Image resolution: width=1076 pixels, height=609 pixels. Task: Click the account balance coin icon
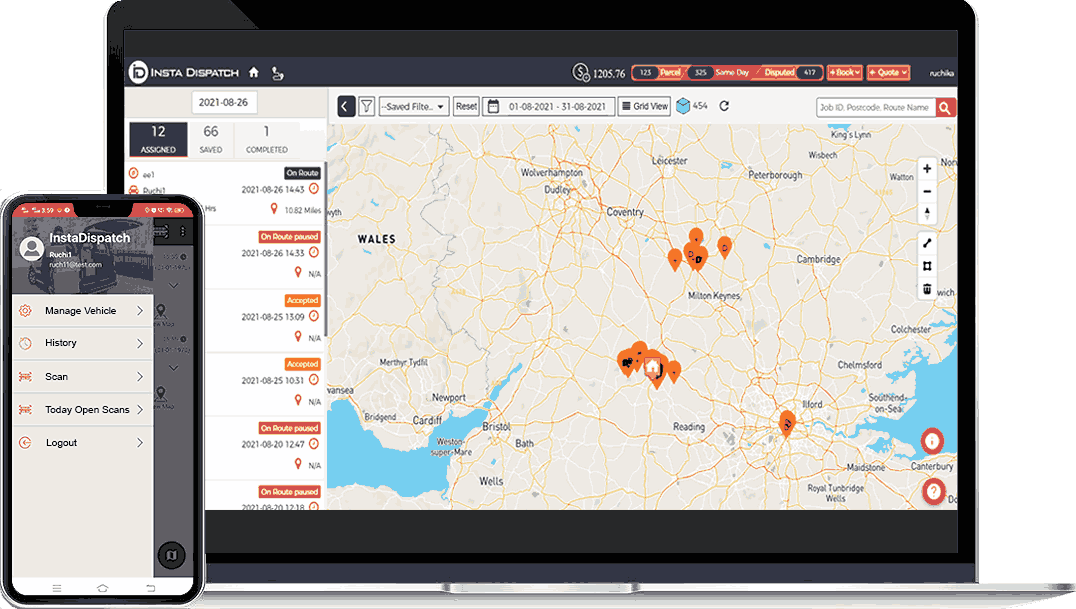coord(581,72)
